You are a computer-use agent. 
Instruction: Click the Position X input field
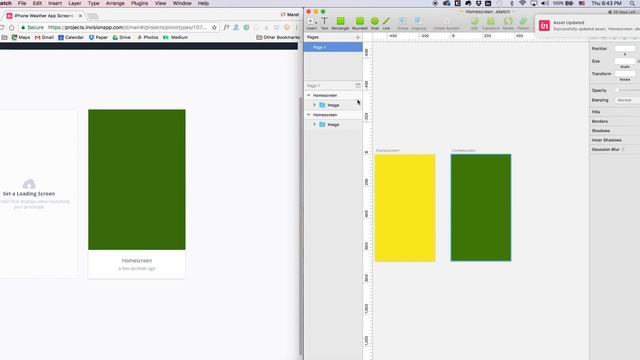[x=625, y=49]
